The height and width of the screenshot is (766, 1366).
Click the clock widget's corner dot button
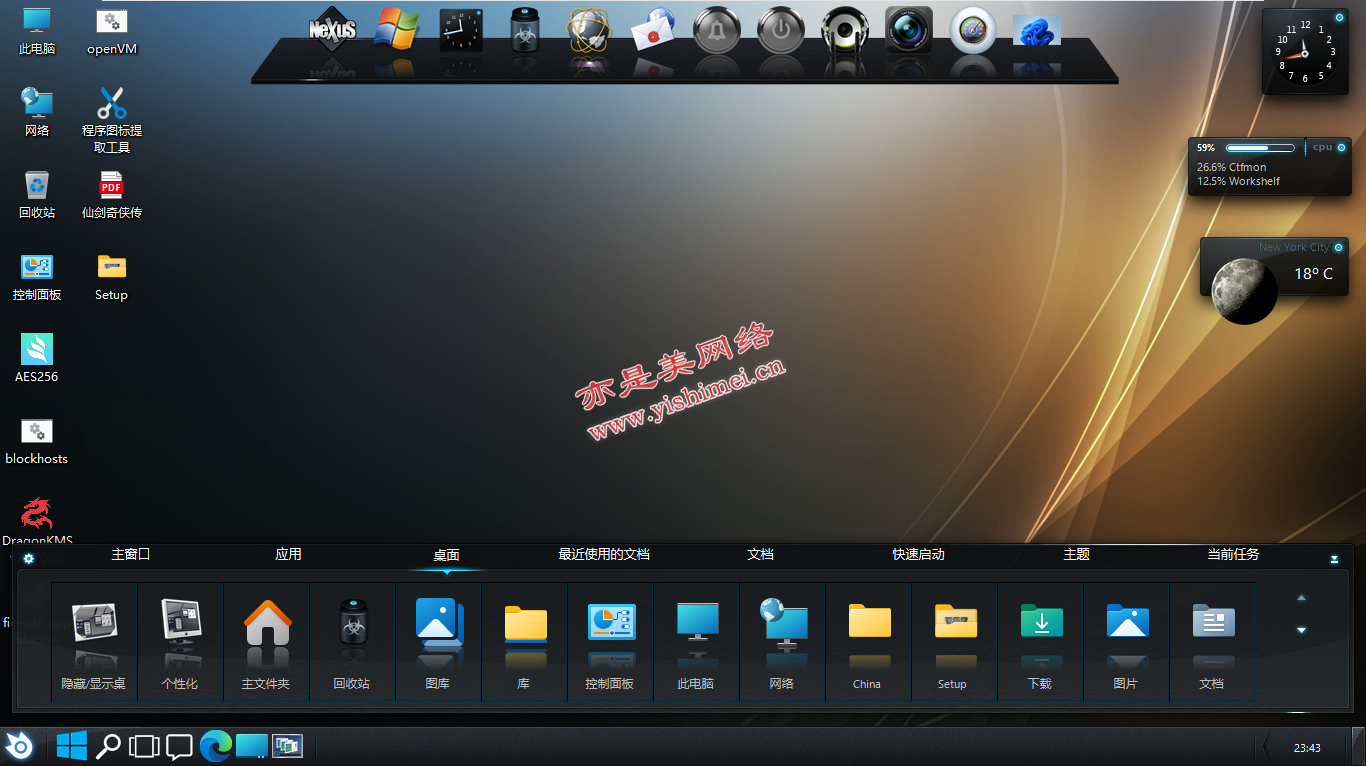[1339, 16]
